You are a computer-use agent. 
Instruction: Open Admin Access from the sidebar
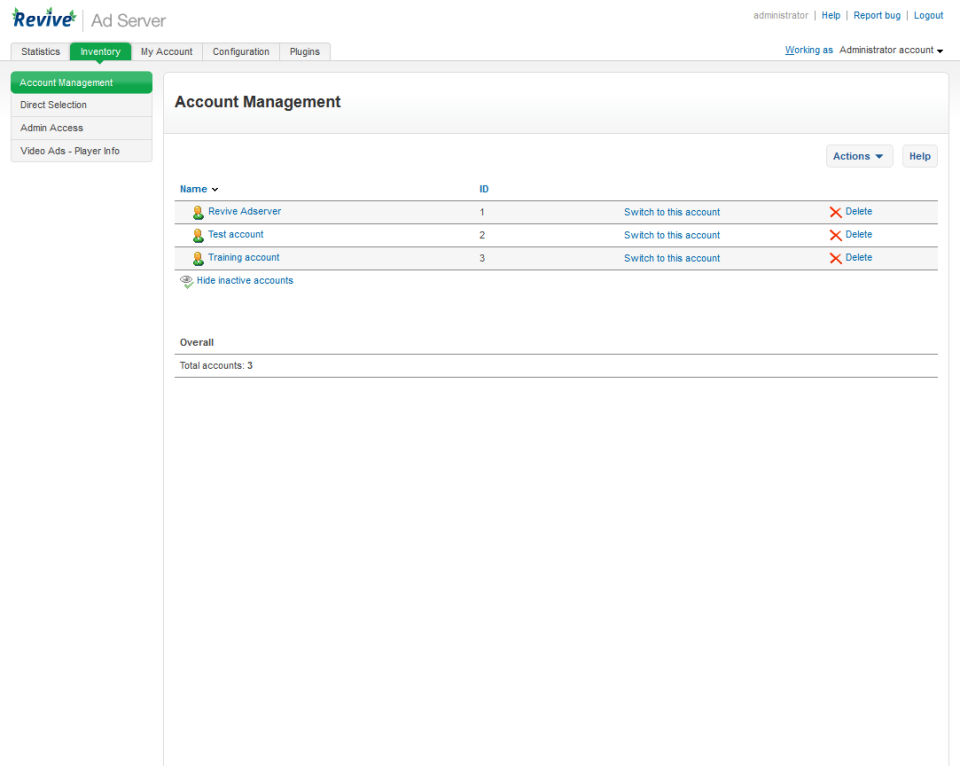[53, 128]
